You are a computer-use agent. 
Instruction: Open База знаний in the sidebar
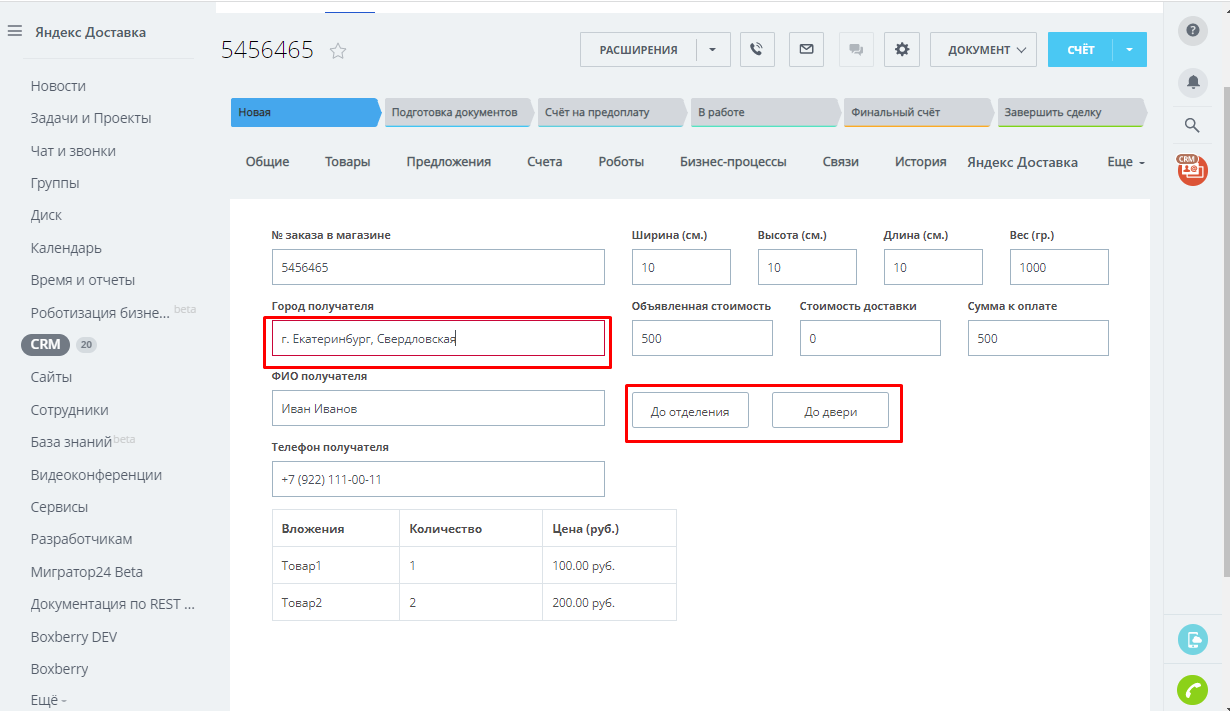(x=71, y=442)
